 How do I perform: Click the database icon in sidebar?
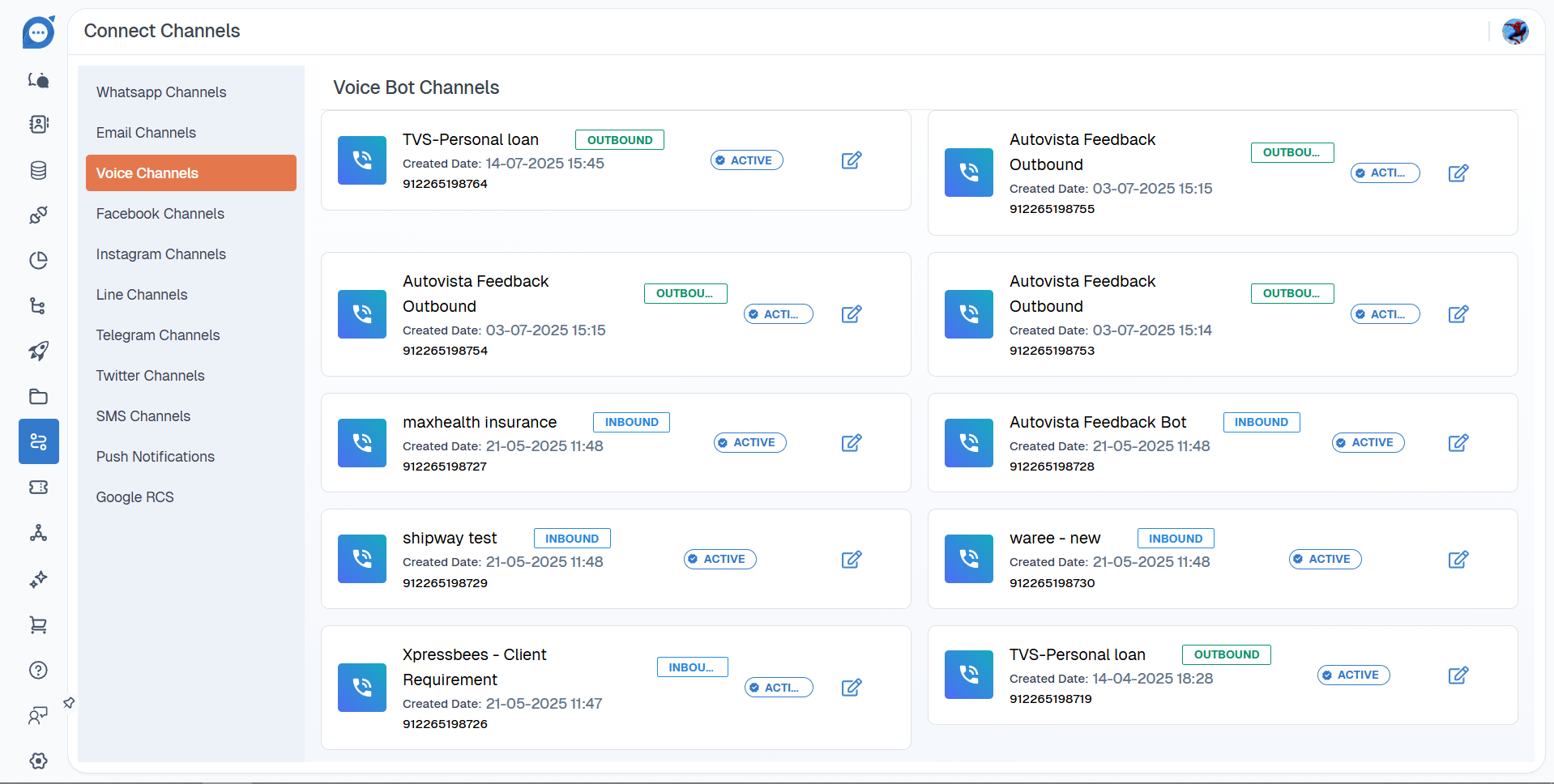tap(38, 170)
